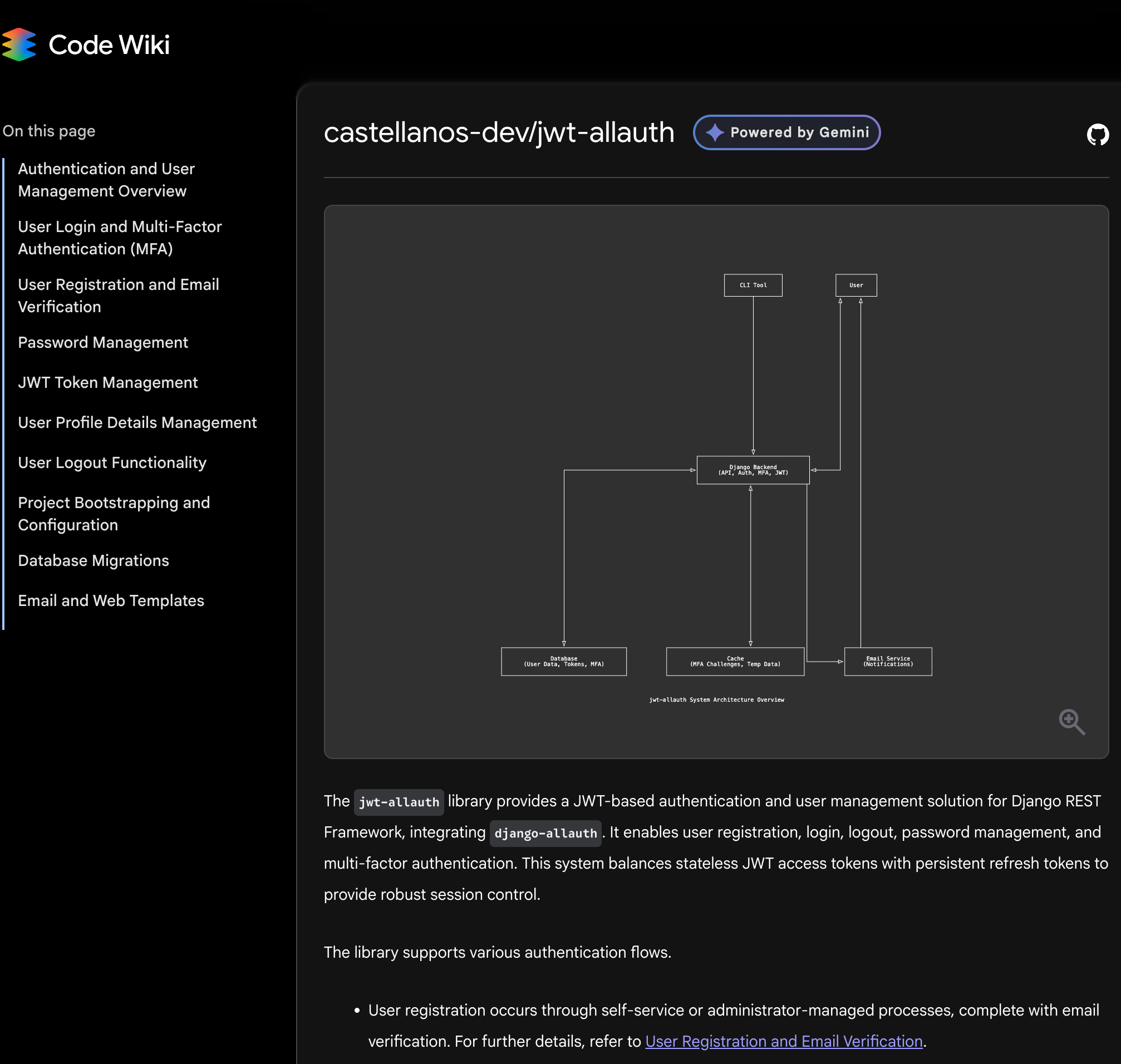Select Password Management in sidebar
The width and height of the screenshot is (1121, 1064).
tap(102, 343)
